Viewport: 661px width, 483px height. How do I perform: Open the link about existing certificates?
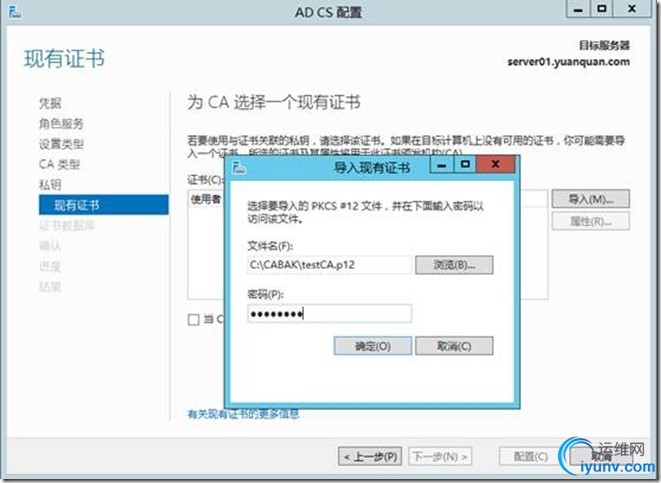click(243, 414)
